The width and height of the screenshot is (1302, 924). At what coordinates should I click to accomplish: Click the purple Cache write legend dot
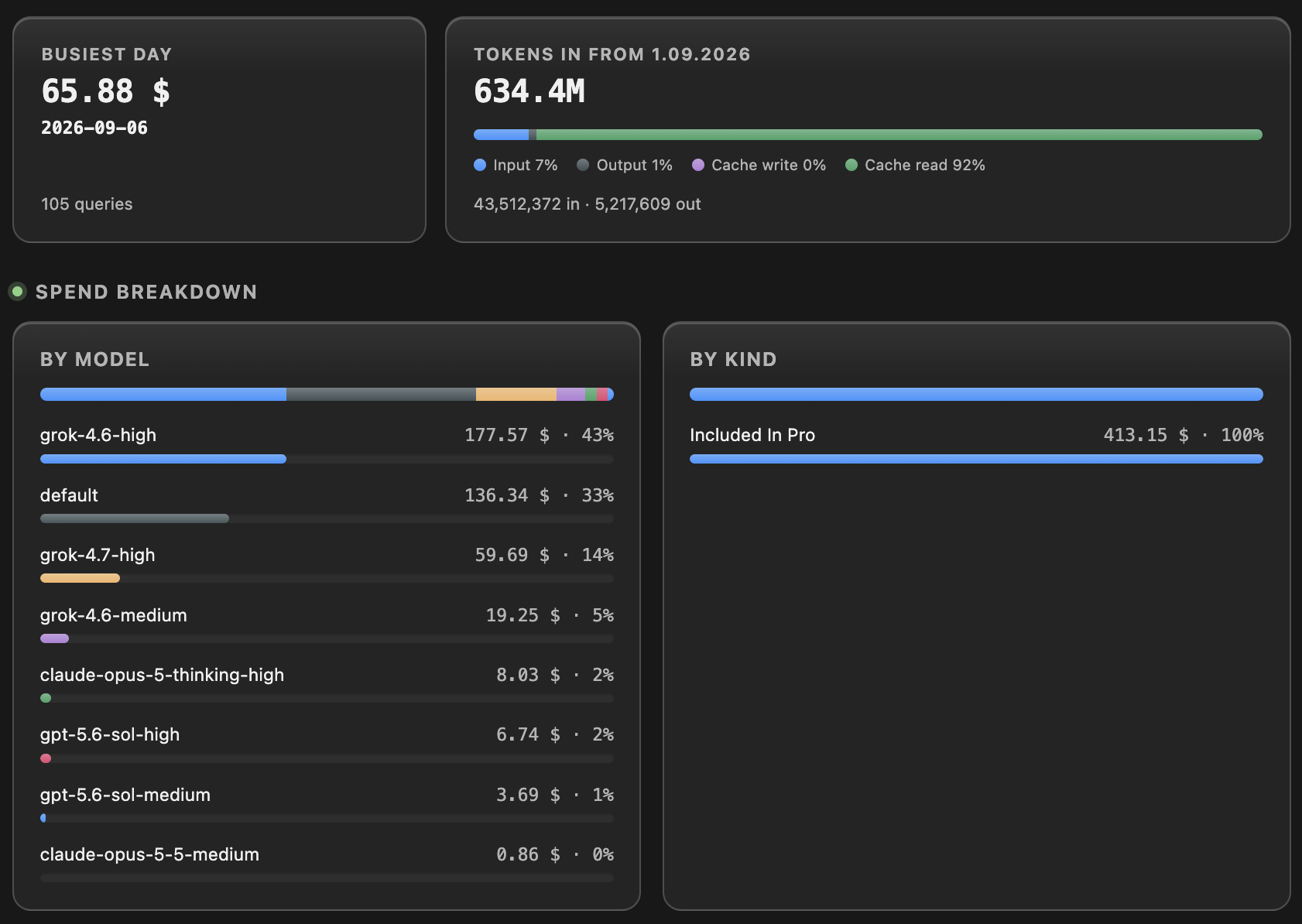698,165
